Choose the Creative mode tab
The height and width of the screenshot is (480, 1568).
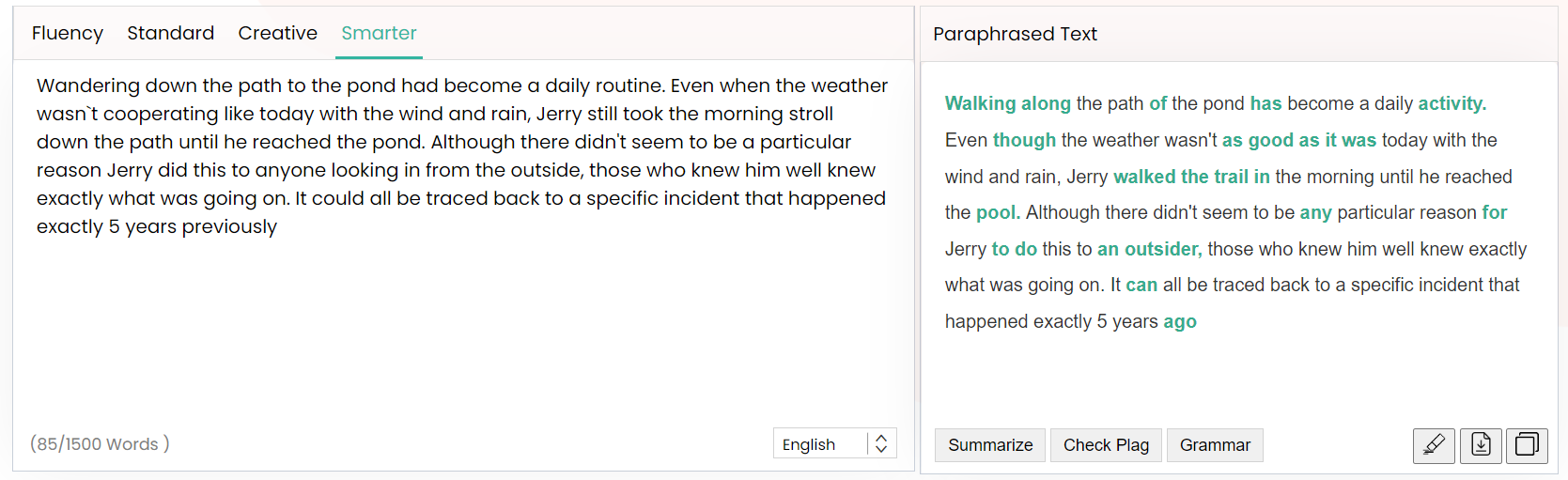(278, 33)
